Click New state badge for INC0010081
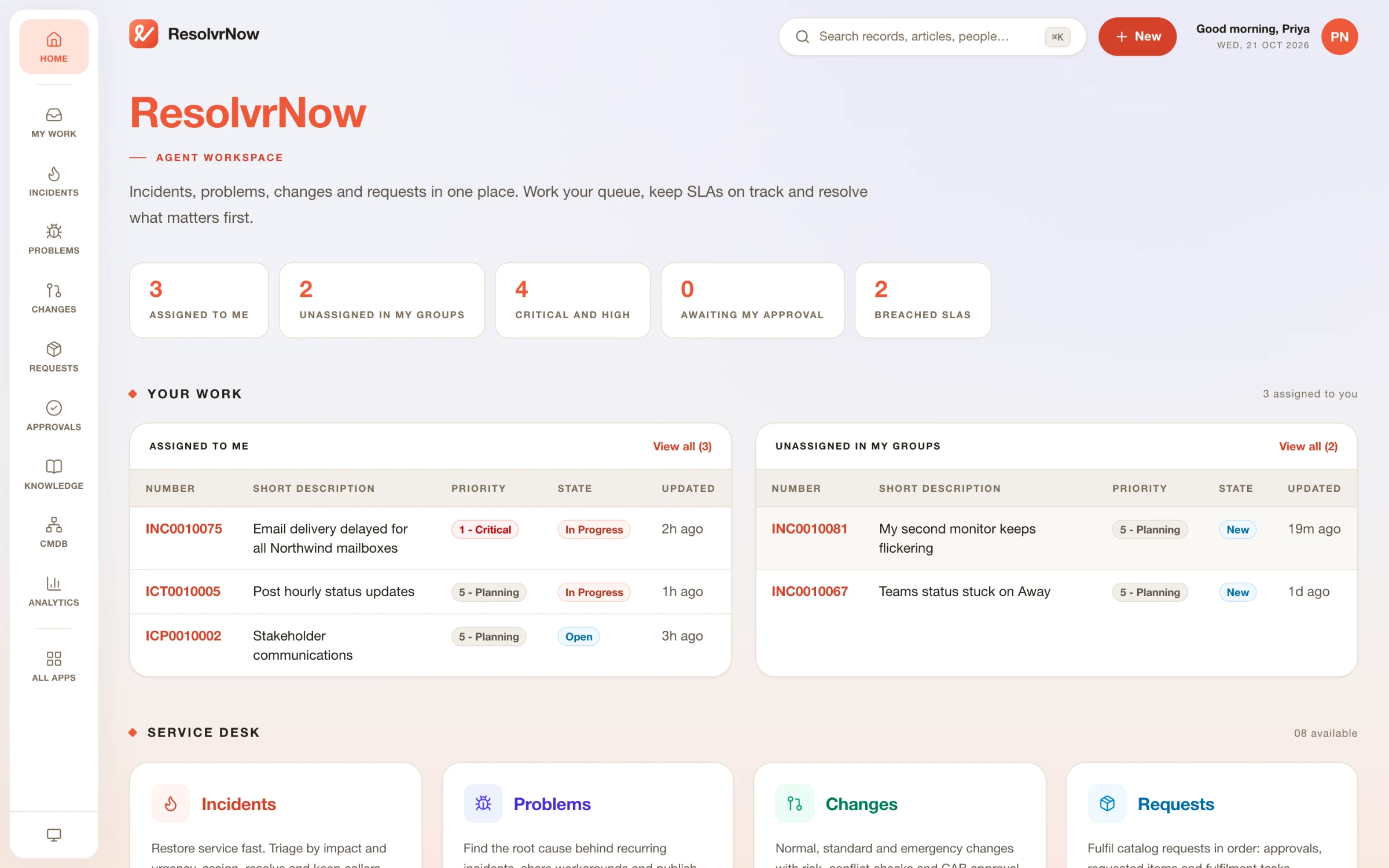The height and width of the screenshot is (868, 1389). (x=1237, y=529)
